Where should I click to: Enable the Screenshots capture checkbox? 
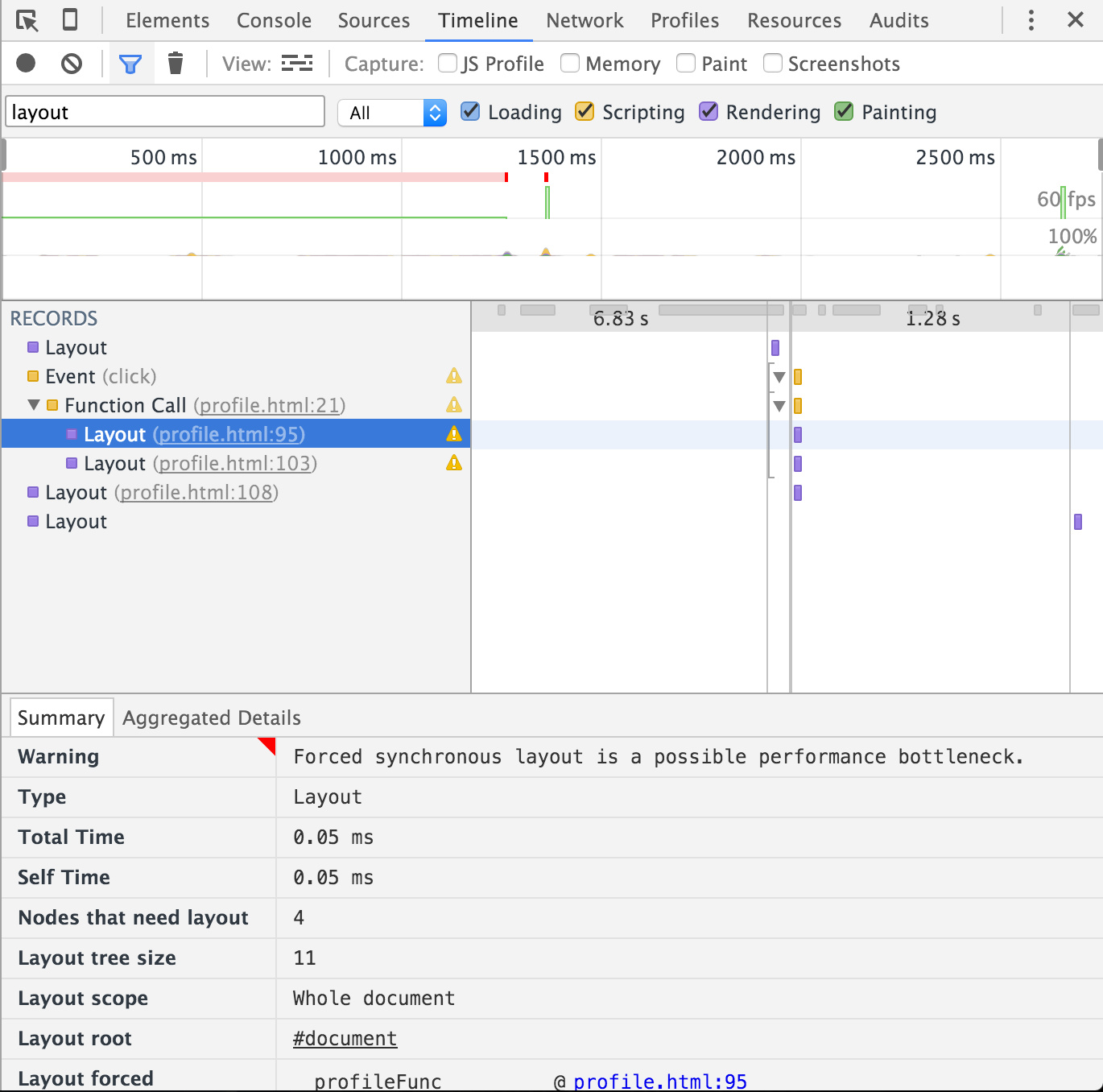click(773, 63)
